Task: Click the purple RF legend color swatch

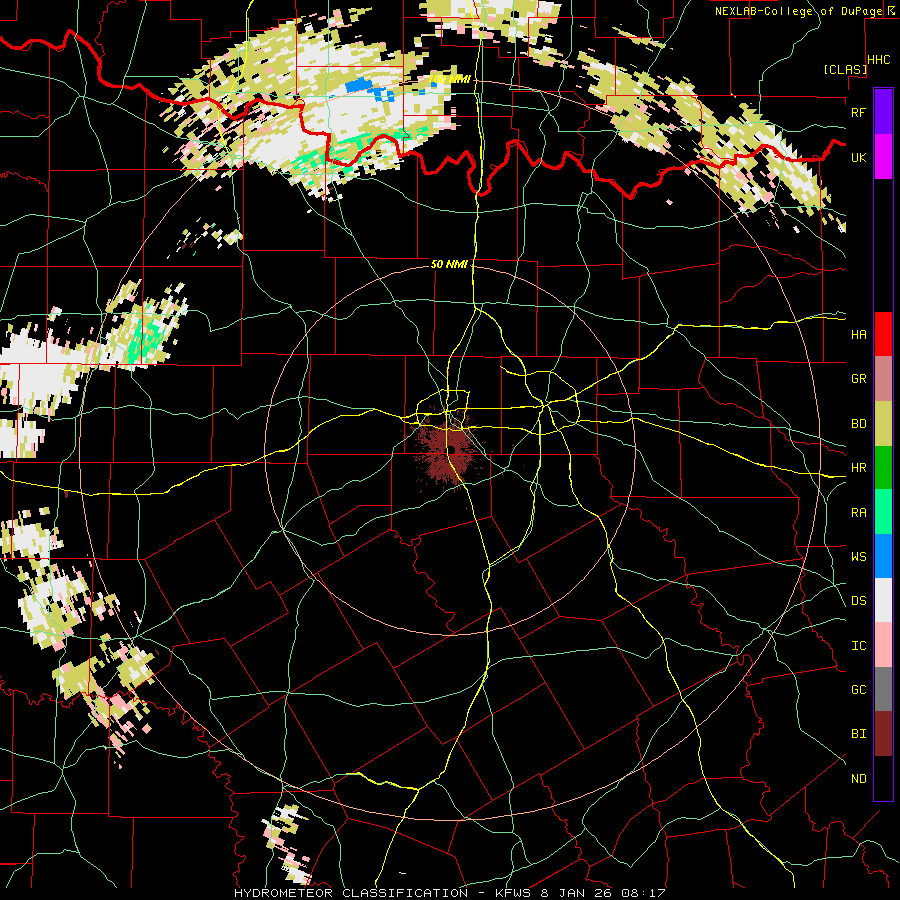Action: click(x=883, y=112)
